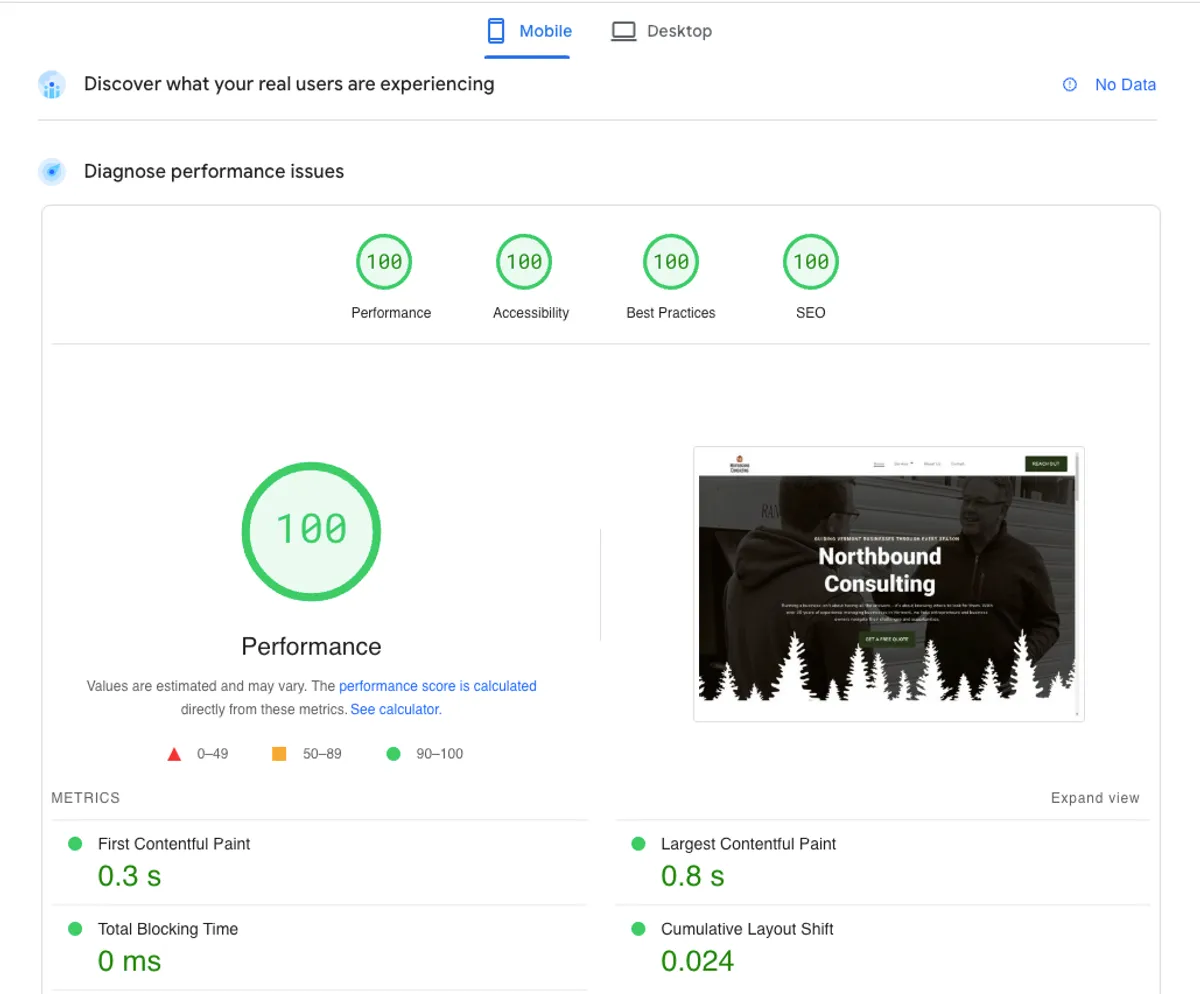The width and height of the screenshot is (1200, 994).
Task: Open the See calculator link
Action: tap(394, 709)
